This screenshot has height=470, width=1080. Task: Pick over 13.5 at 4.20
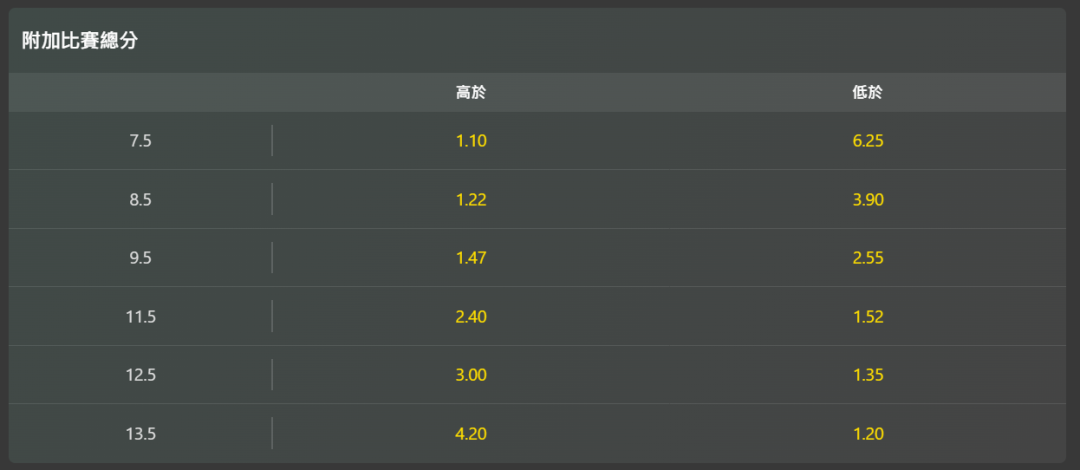pyautogui.click(x=471, y=434)
